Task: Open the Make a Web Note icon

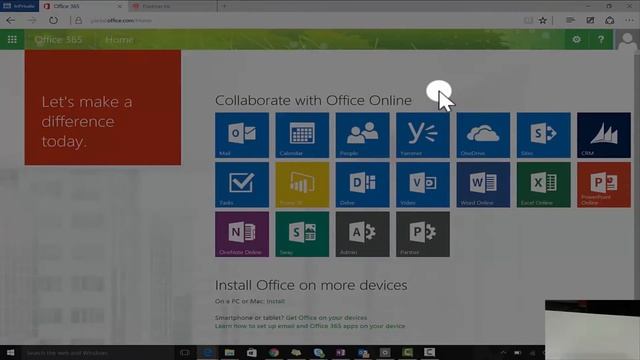Action: [x=590, y=20]
